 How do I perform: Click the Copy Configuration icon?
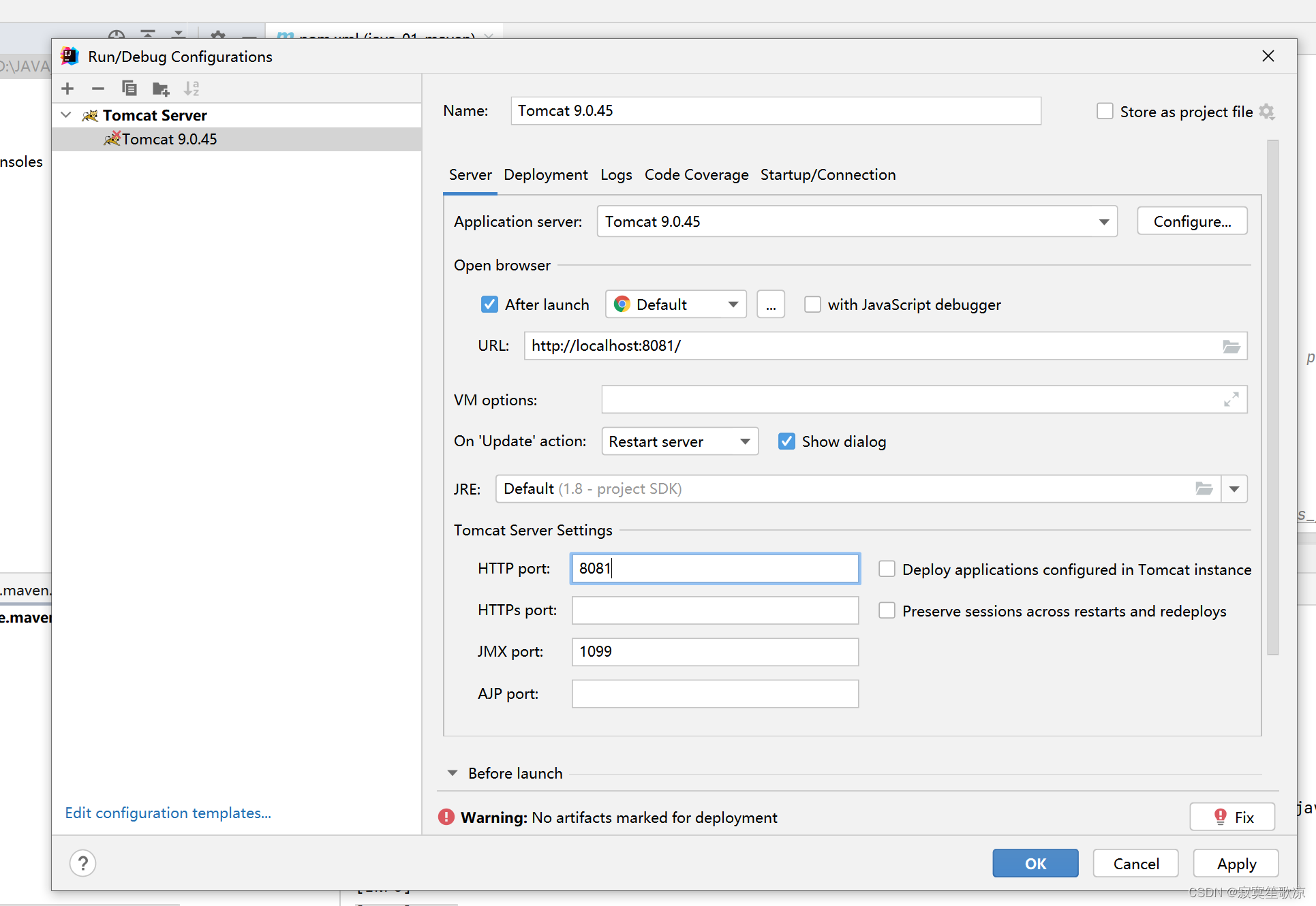[129, 89]
